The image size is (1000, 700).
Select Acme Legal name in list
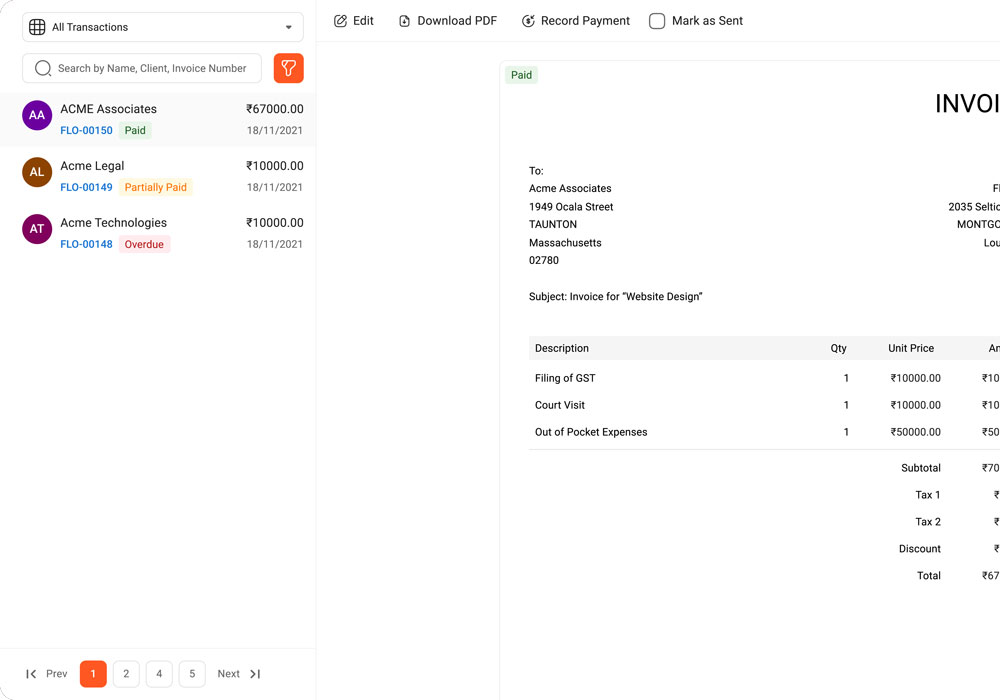pos(92,166)
